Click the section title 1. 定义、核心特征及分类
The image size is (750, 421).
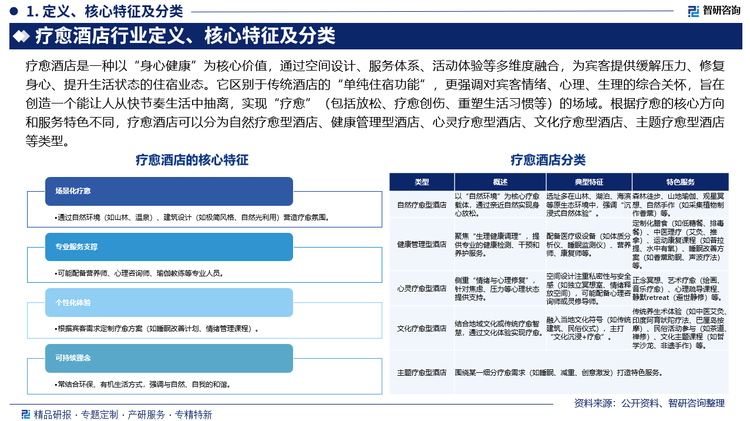(104, 11)
